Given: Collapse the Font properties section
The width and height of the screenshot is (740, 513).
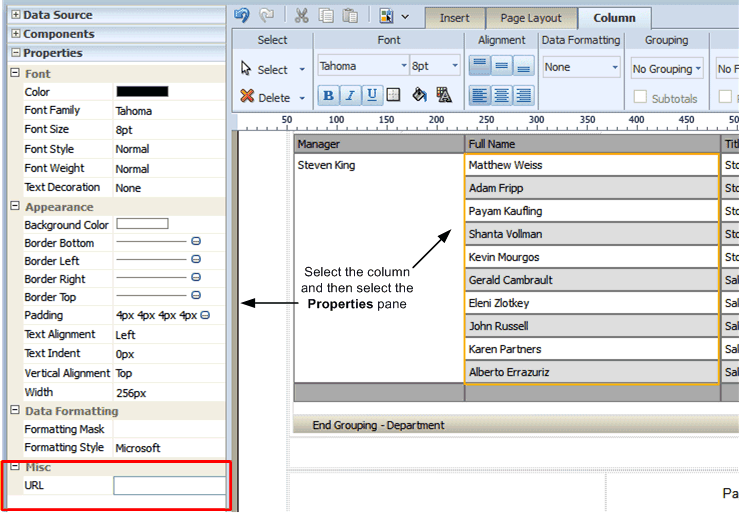Looking at the screenshot, I should tap(15, 73).
